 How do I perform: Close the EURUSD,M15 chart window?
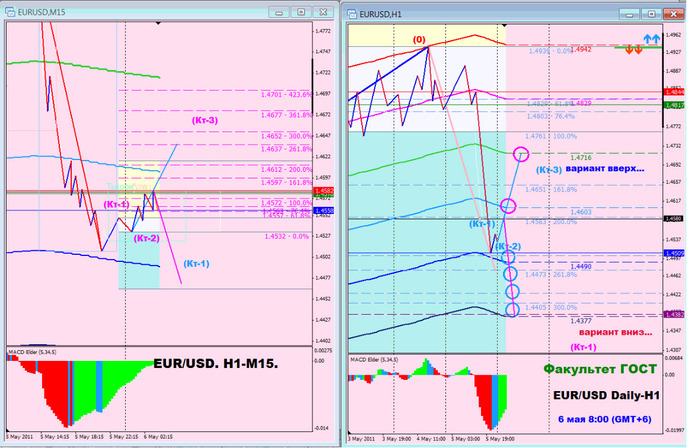[x=323, y=12]
